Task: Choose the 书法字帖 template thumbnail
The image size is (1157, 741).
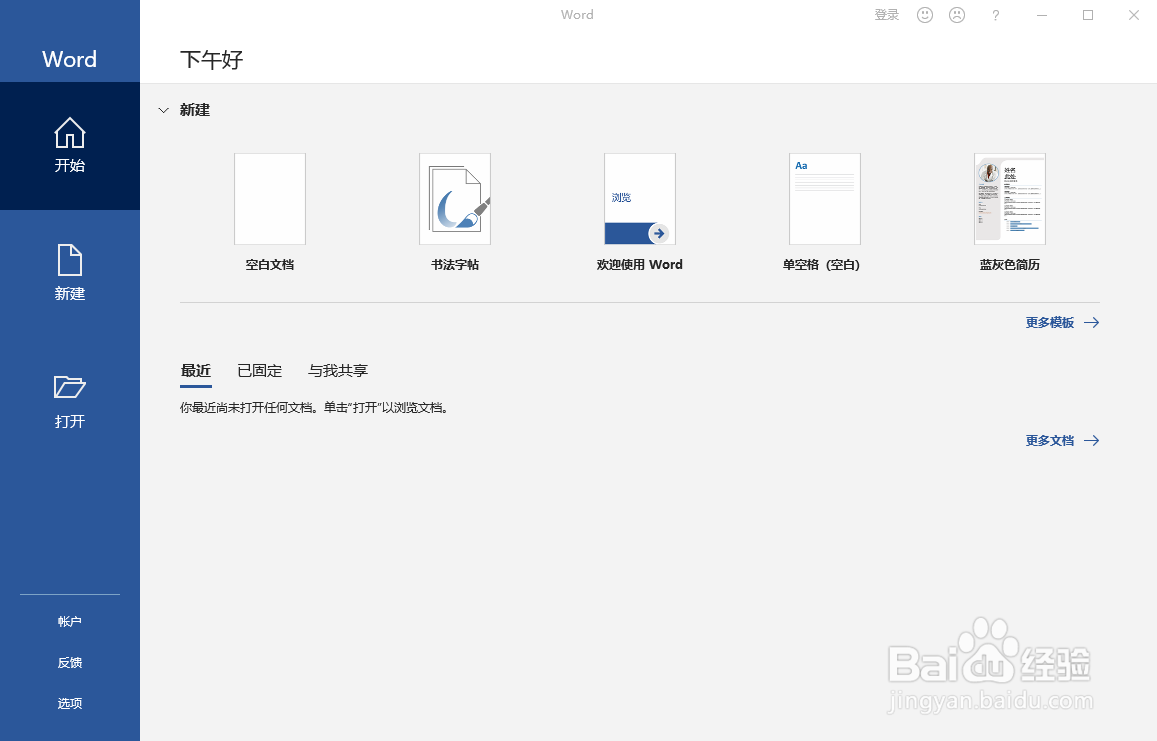Action: pyautogui.click(x=455, y=199)
